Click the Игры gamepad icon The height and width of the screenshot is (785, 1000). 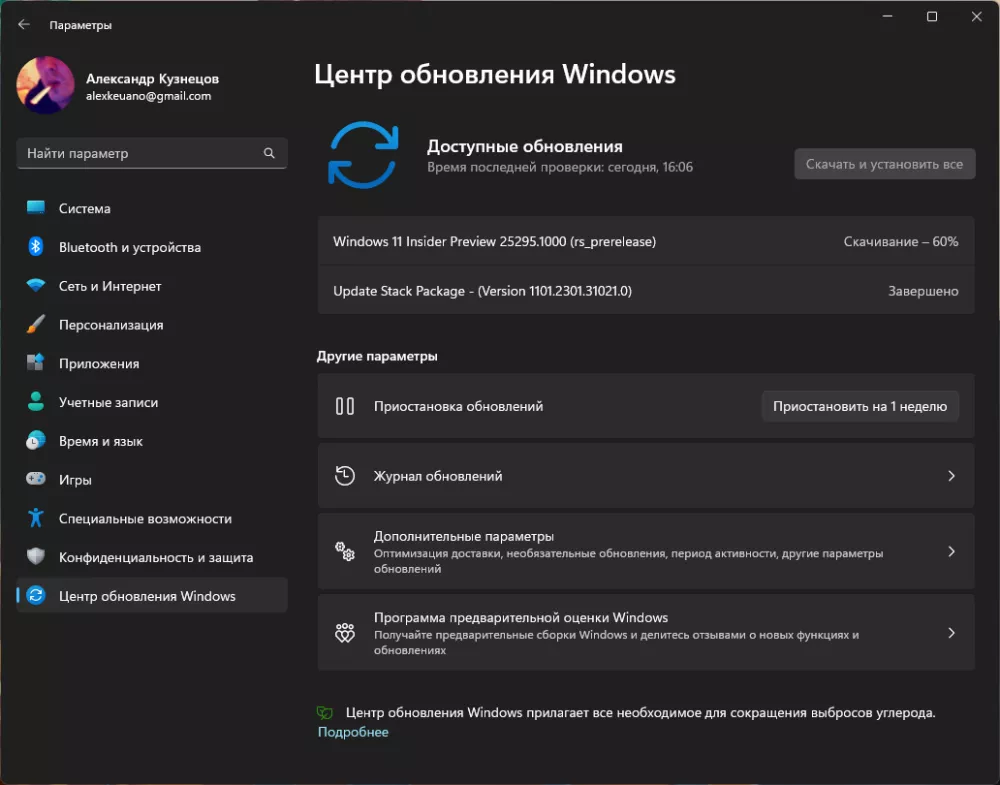[36, 480]
